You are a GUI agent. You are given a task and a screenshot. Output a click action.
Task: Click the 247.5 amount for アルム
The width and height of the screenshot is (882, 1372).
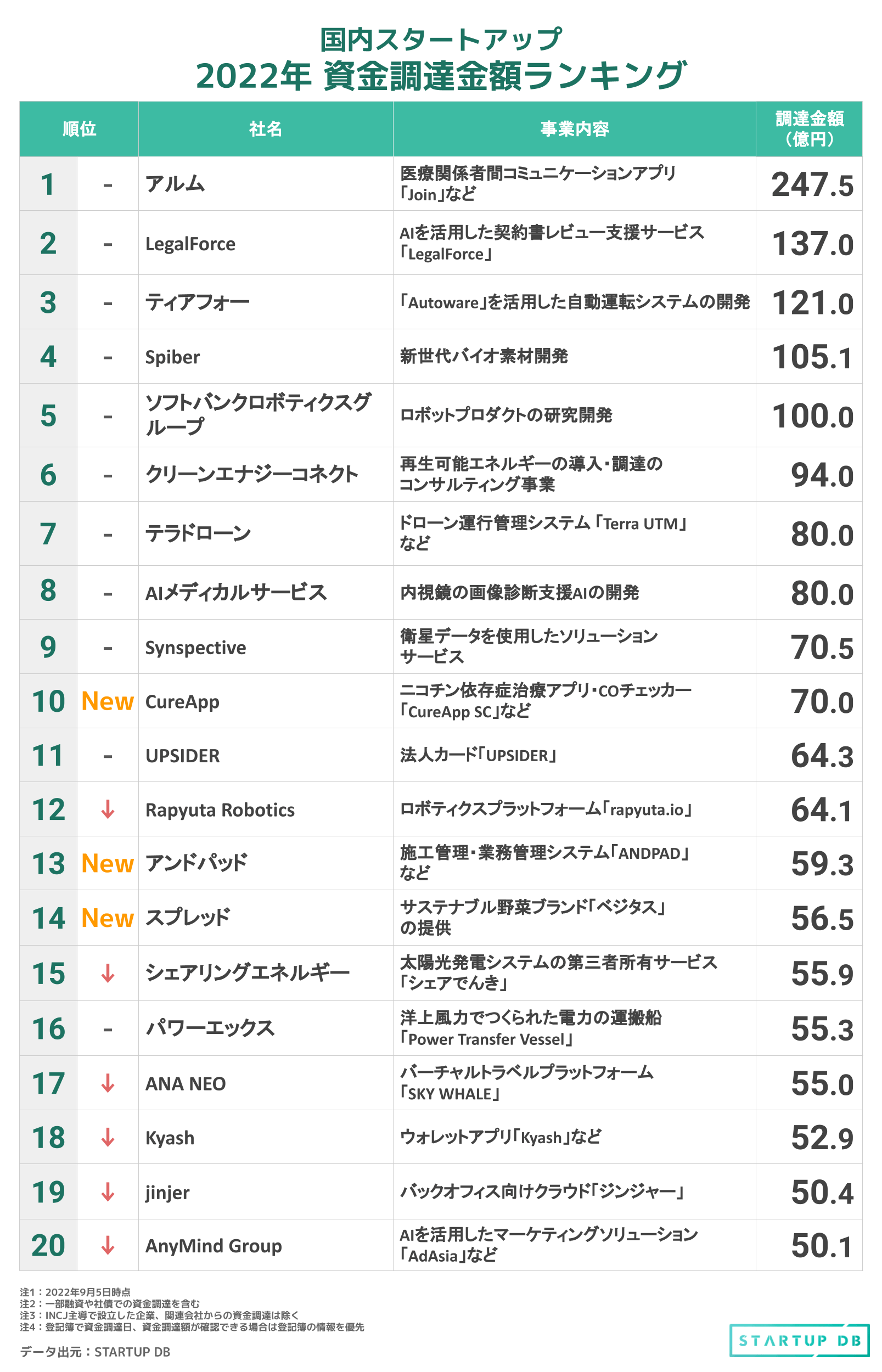coord(812,185)
